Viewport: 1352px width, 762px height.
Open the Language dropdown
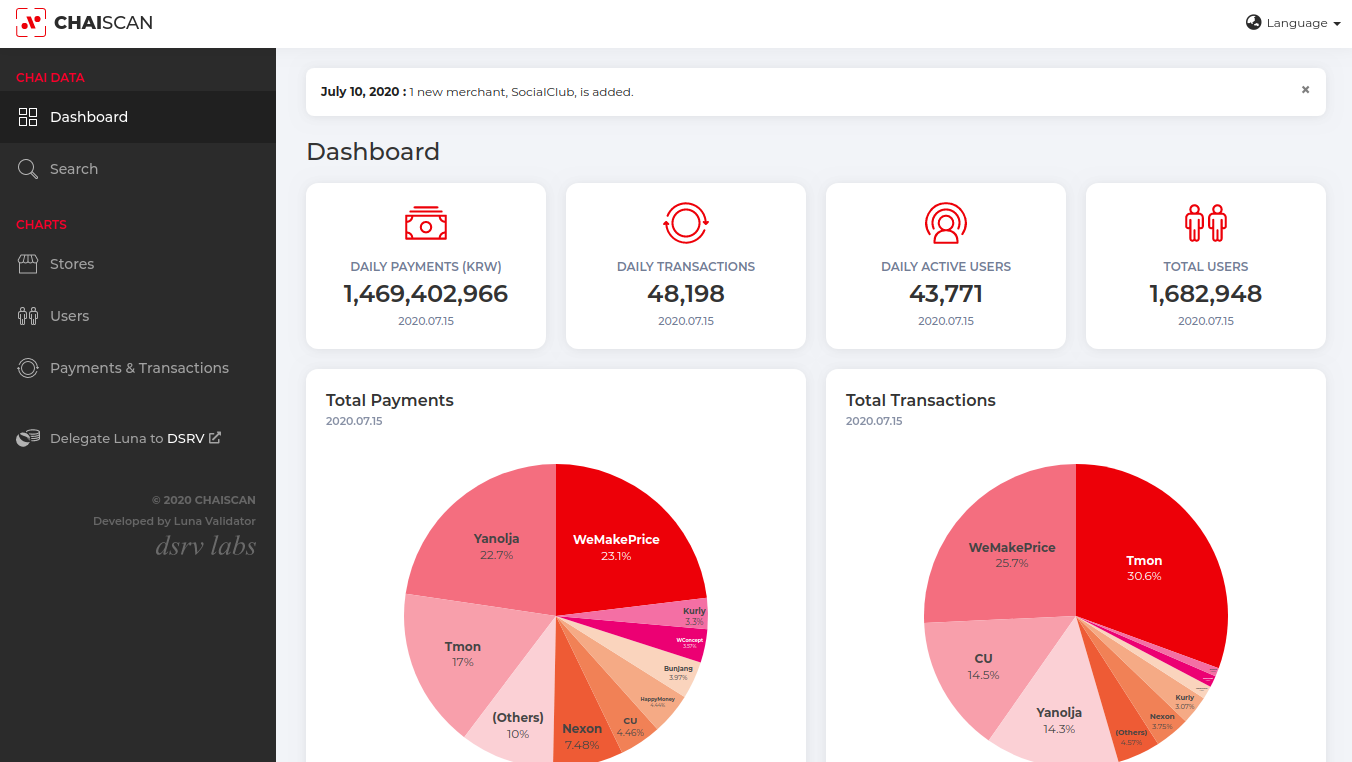(1293, 22)
